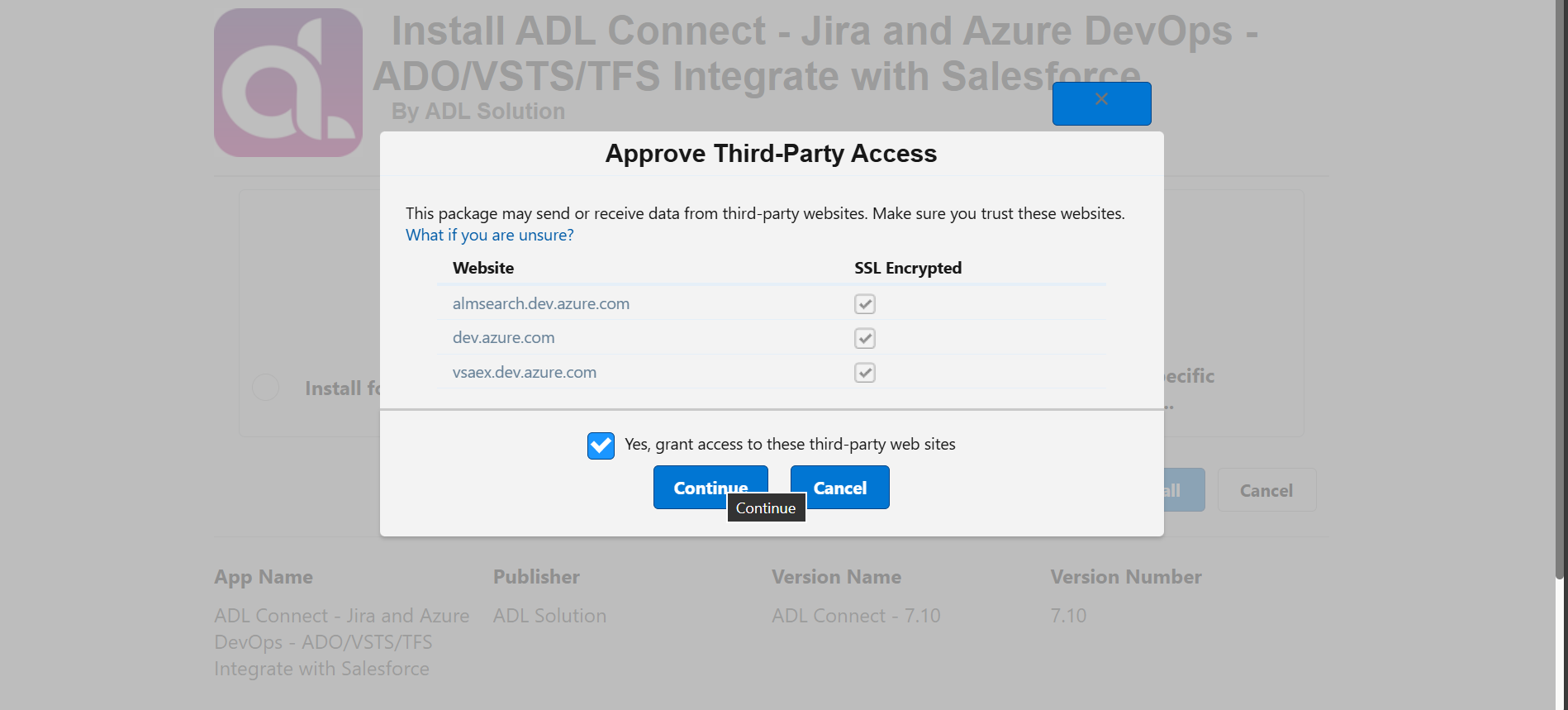
Task: Click the page vertical scrollbar
Action: pos(1561,289)
